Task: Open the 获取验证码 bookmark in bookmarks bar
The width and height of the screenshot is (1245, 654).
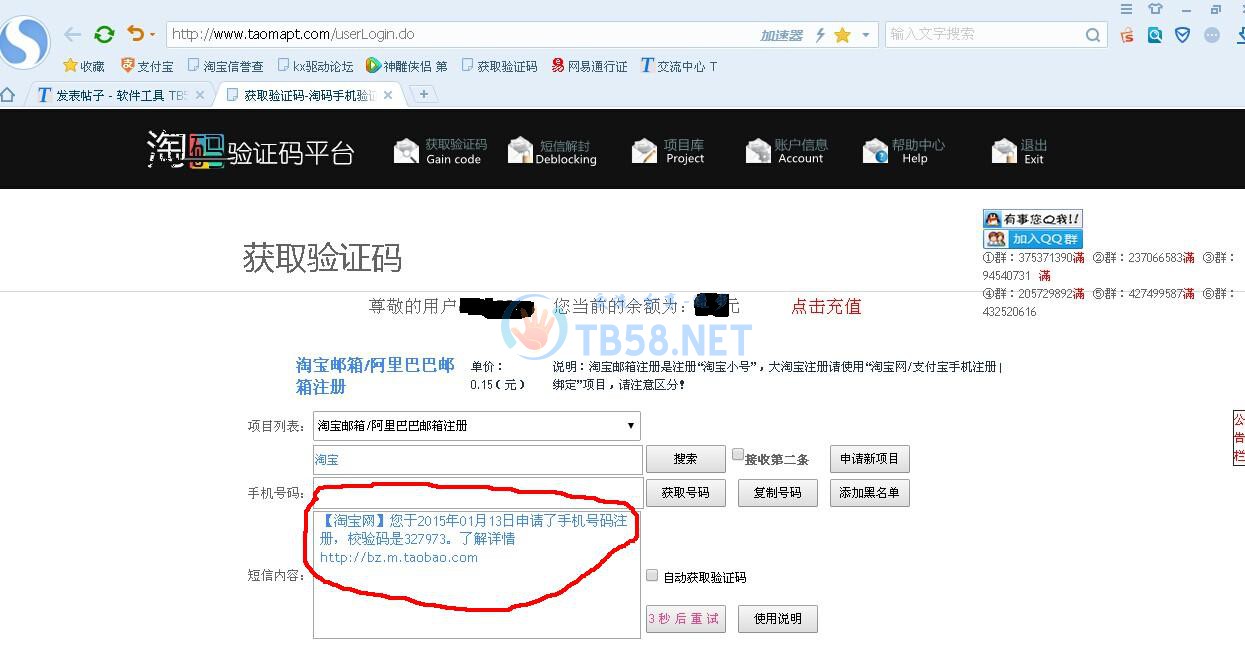Action: point(499,66)
